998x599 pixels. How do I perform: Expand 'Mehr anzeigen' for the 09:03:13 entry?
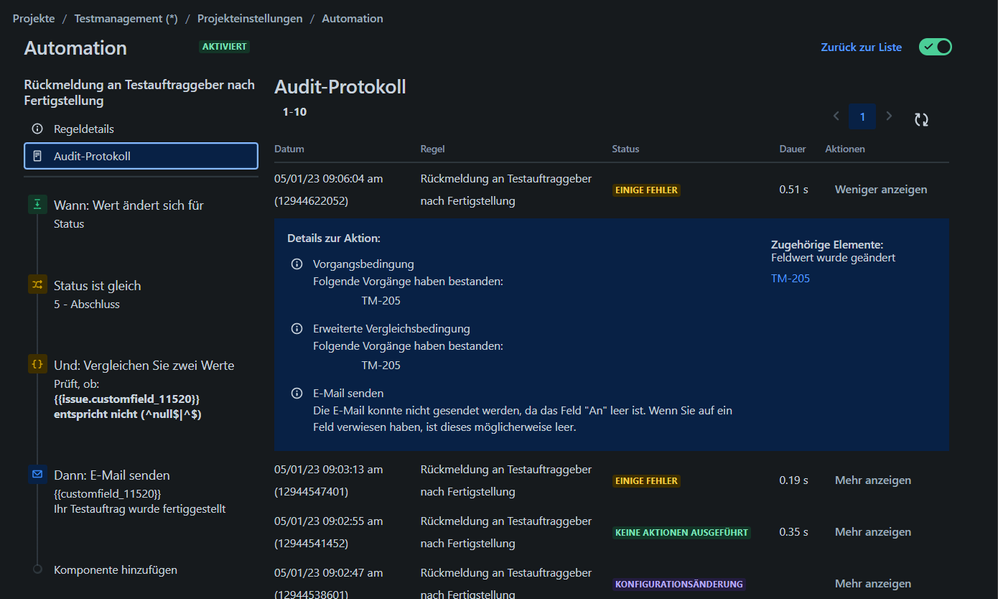point(872,480)
